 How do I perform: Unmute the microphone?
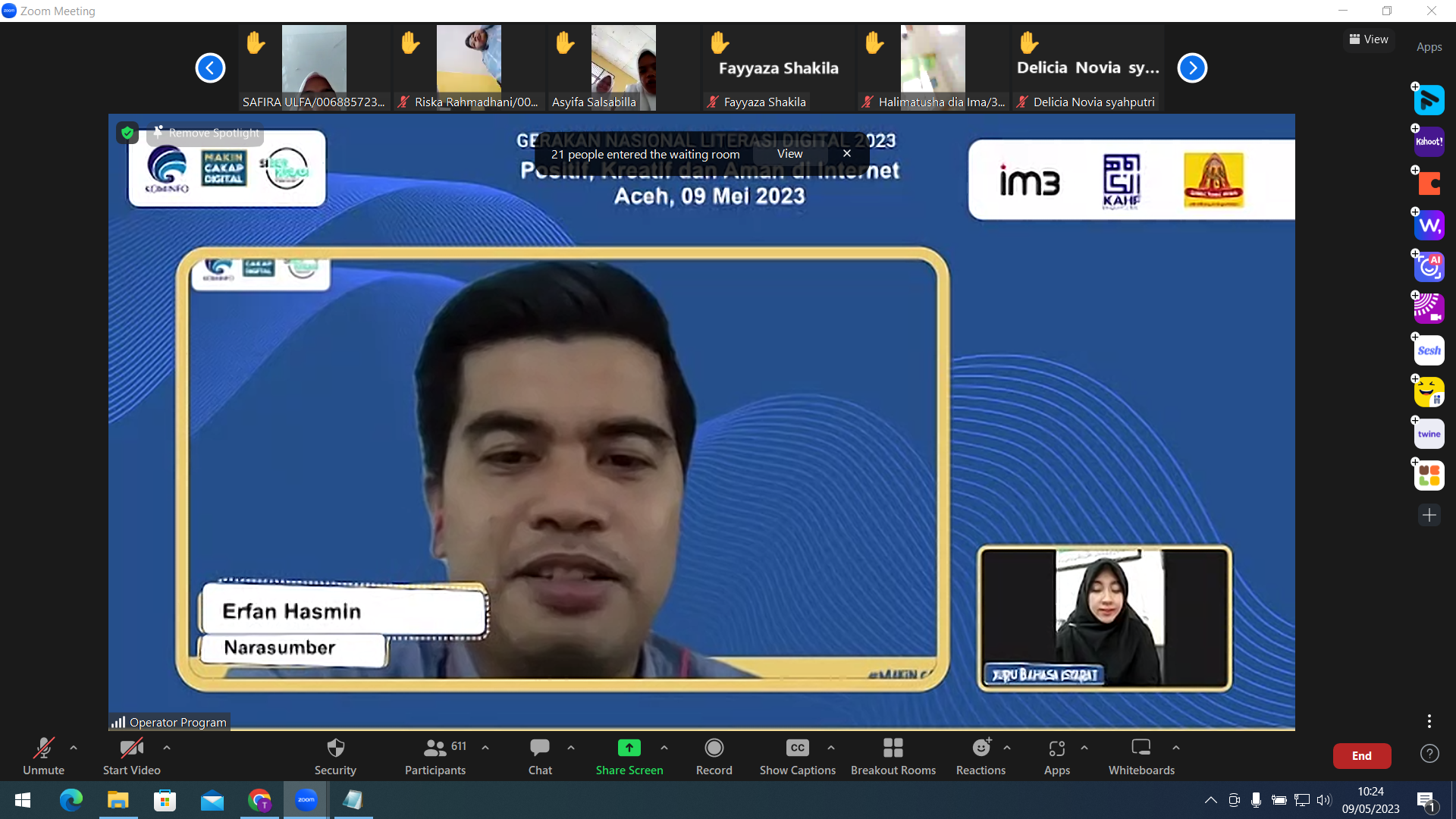43,756
